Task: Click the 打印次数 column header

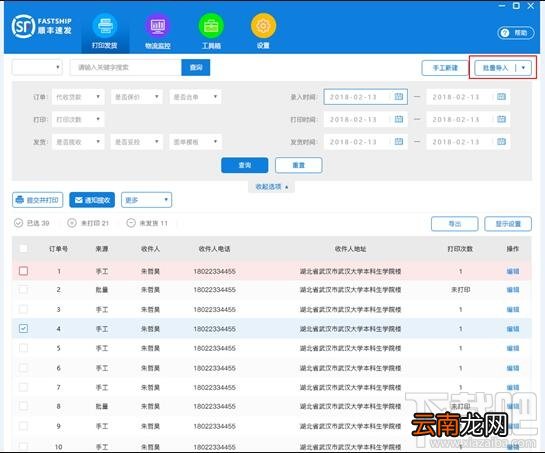Action: [460, 249]
